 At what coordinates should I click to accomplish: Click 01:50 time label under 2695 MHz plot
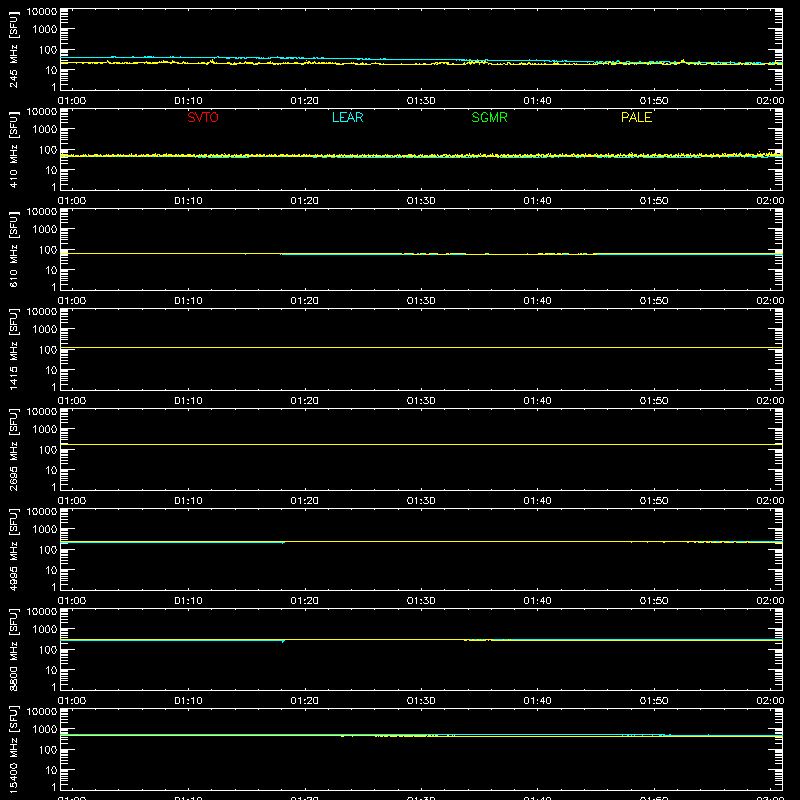click(x=654, y=501)
